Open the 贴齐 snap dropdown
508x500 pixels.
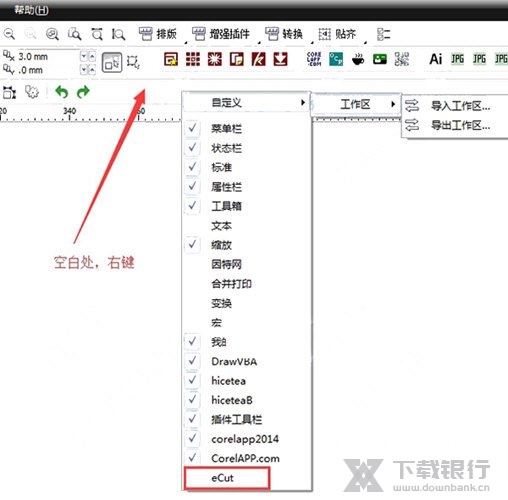[337, 34]
